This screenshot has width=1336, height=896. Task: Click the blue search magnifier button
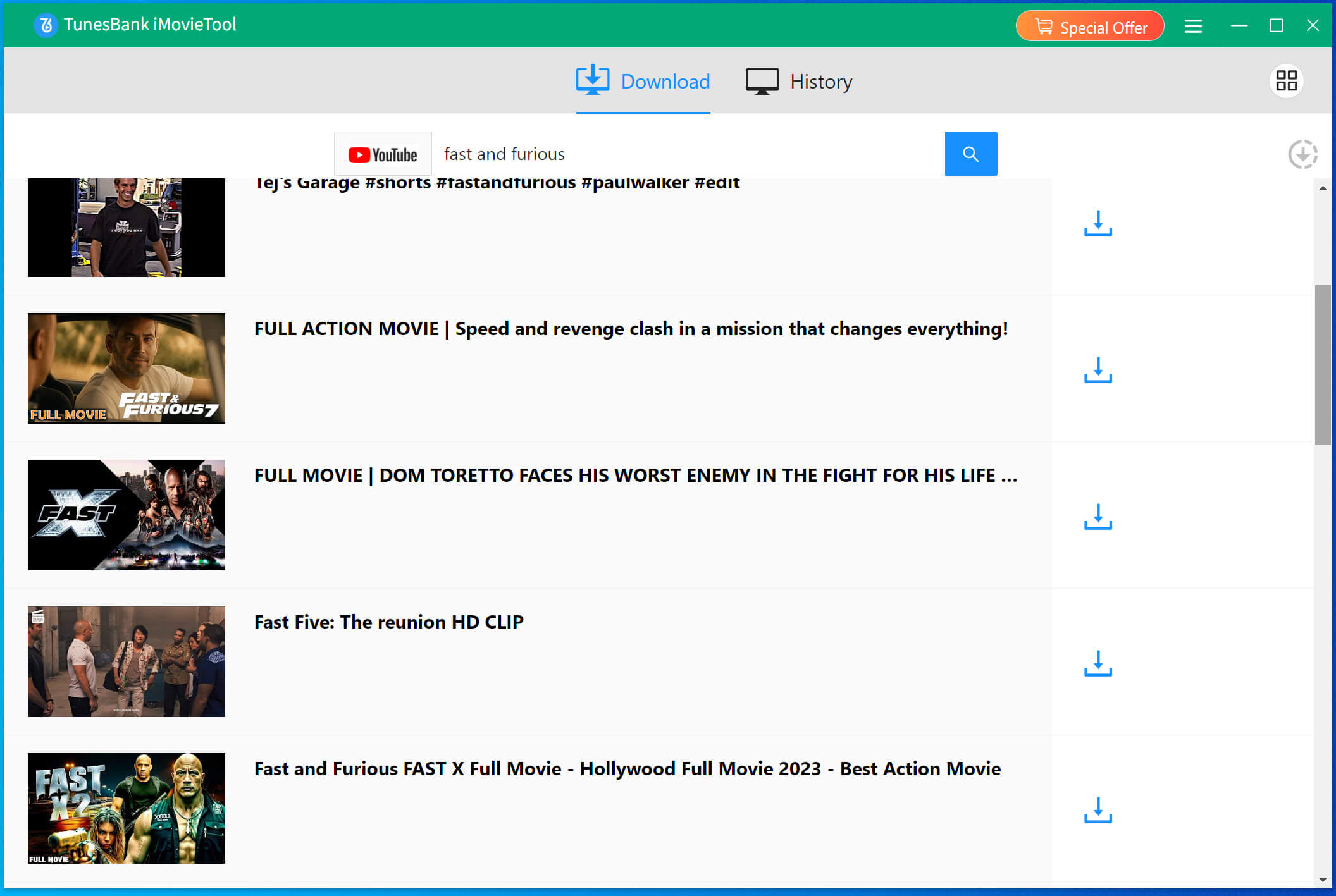coord(970,154)
